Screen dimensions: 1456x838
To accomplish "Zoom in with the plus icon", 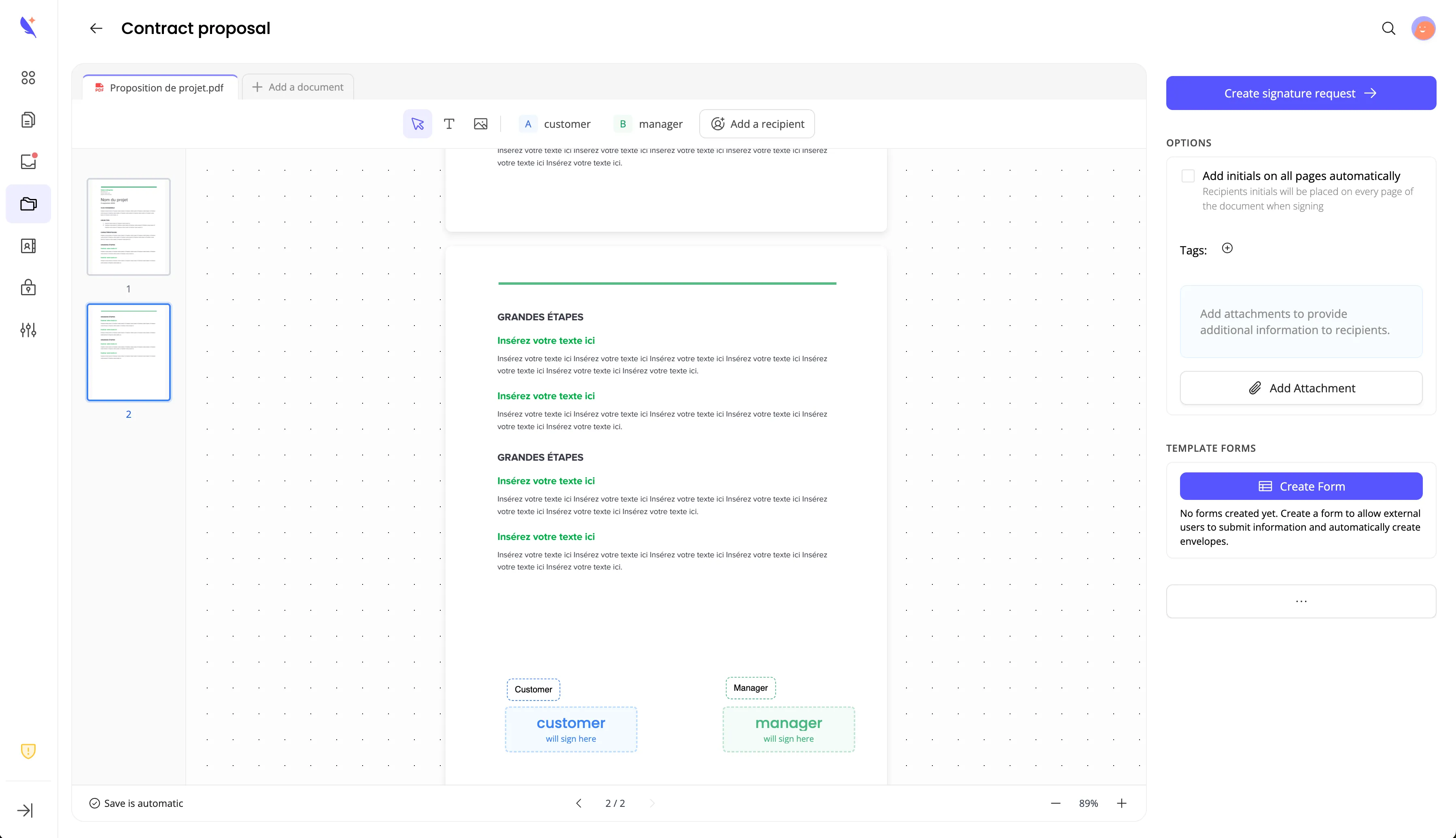I will click(1121, 803).
